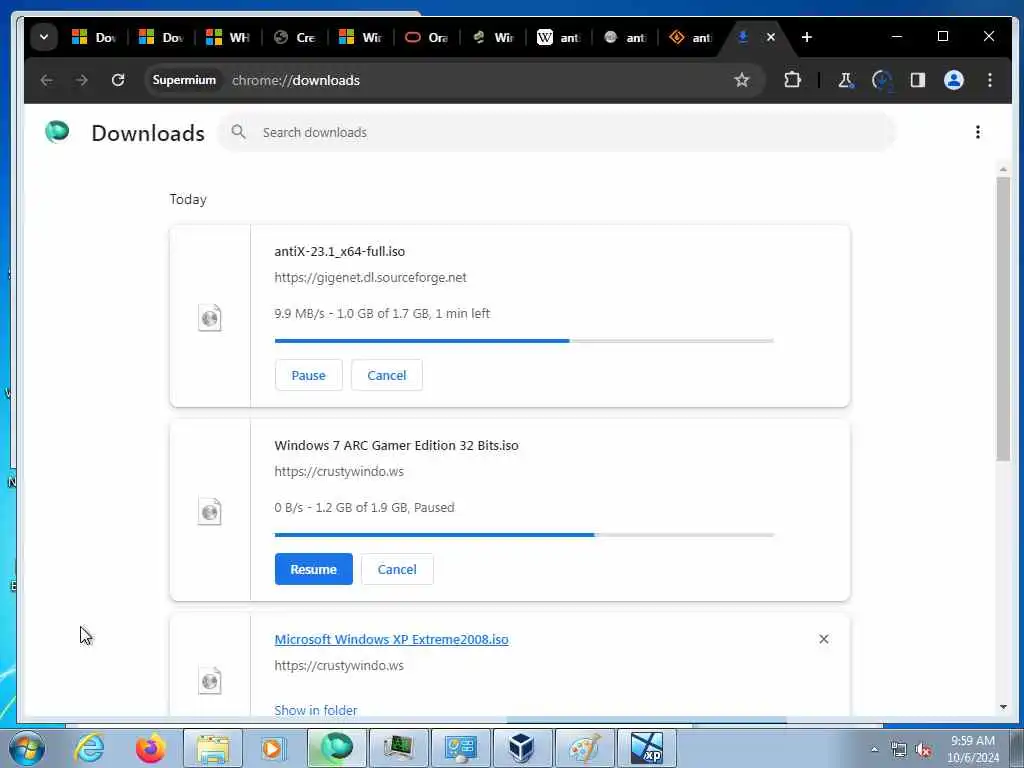Open the Downloads page more actions menu

(x=978, y=133)
